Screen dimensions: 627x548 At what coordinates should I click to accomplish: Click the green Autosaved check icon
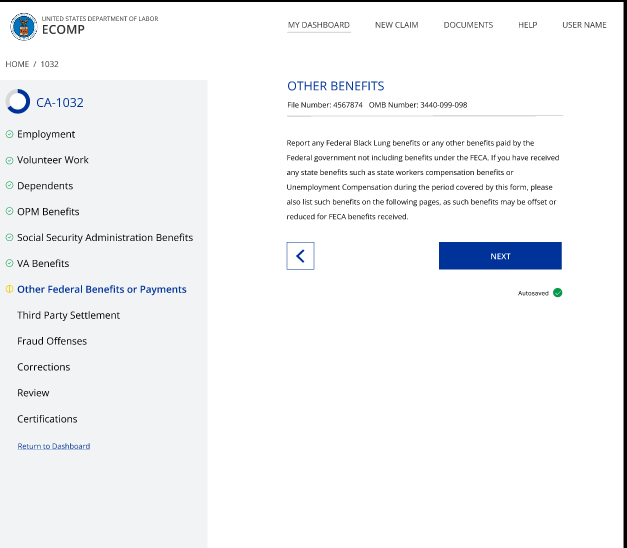(x=557, y=293)
